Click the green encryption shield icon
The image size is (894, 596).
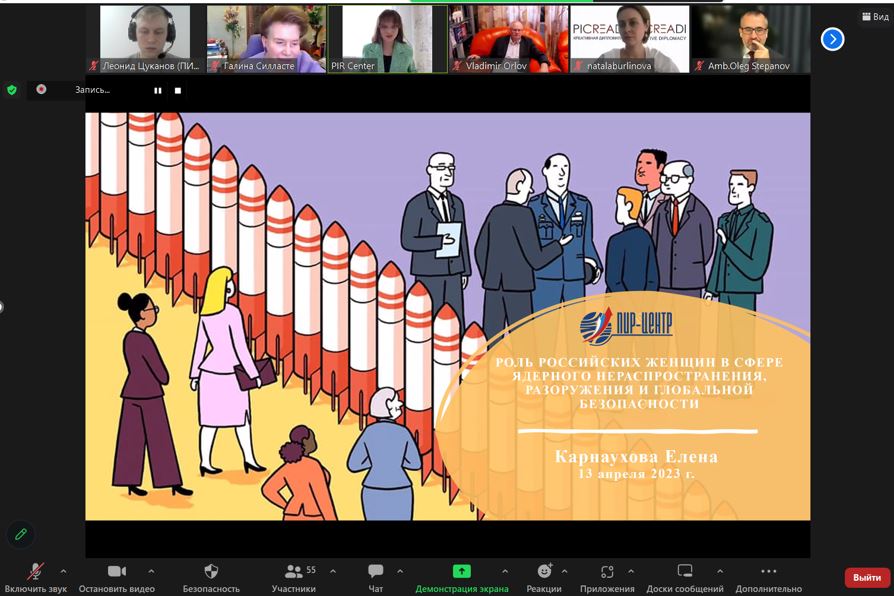coord(12,90)
